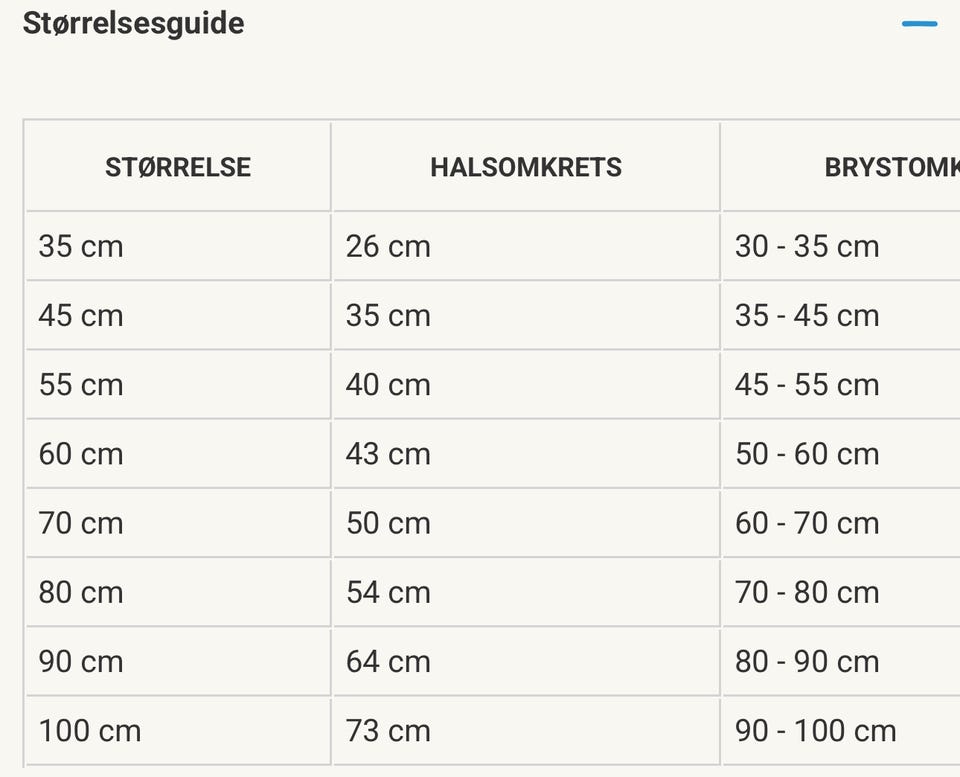The width and height of the screenshot is (960, 777).
Task: Select the 70 cm size cell
Action: tap(81, 523)
